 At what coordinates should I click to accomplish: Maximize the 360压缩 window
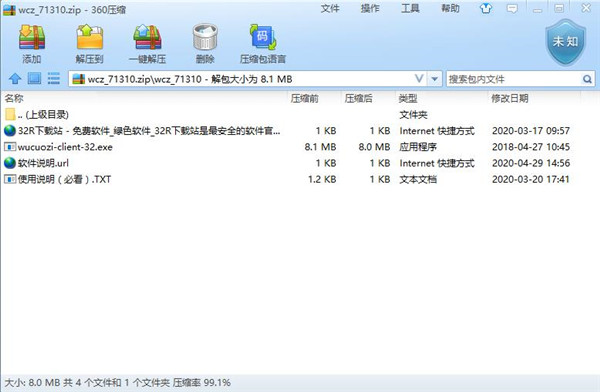pyautogui.click(x=559, y=8)
